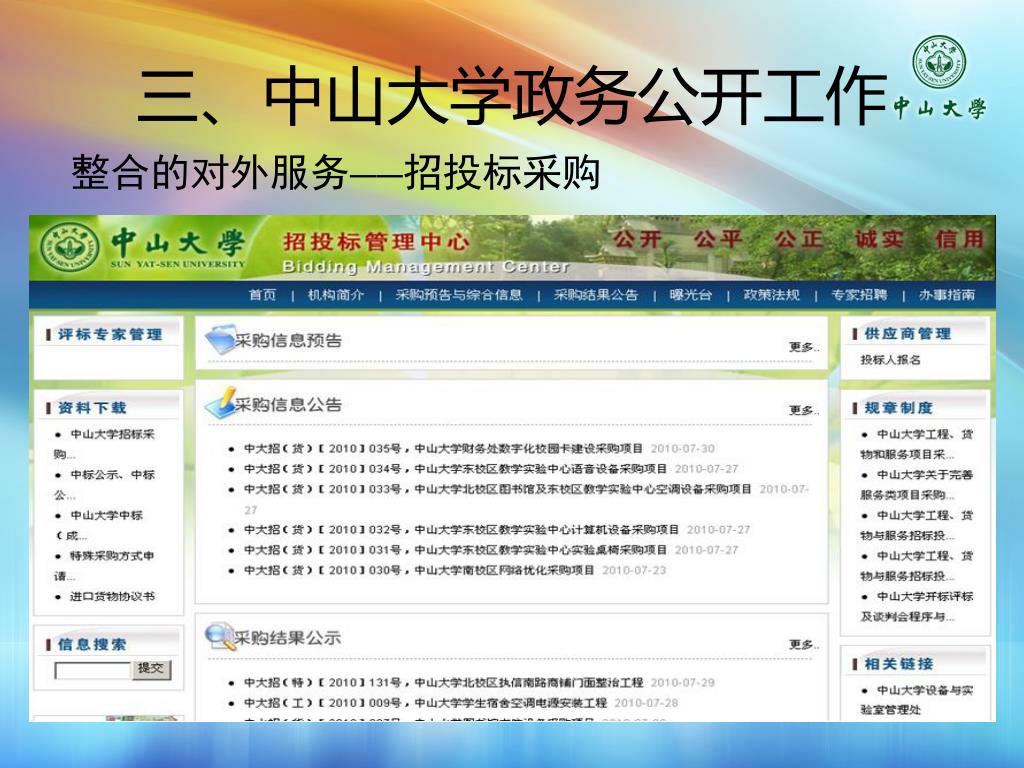1024x768 pixels.
Task: Click the date 2010-07-23 in the announcement list
Action: tap(634, 570)
